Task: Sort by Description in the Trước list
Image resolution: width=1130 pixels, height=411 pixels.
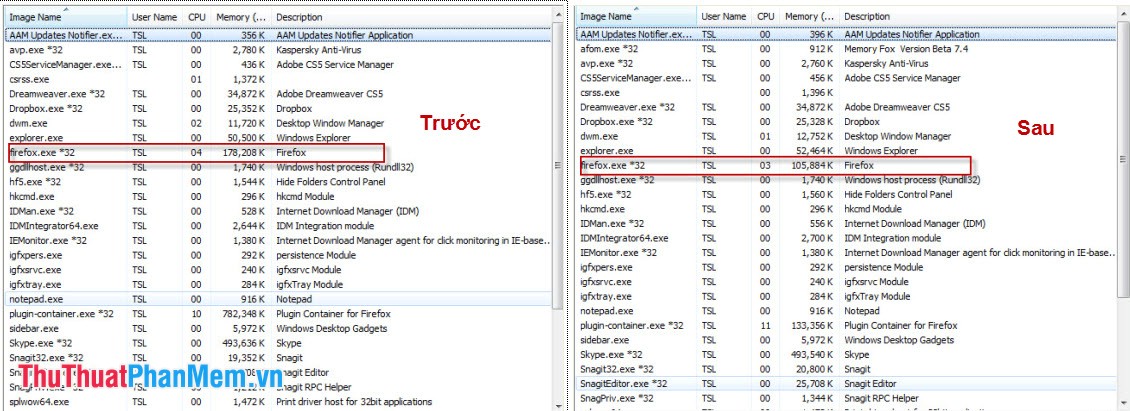Action: click(411, 17)
